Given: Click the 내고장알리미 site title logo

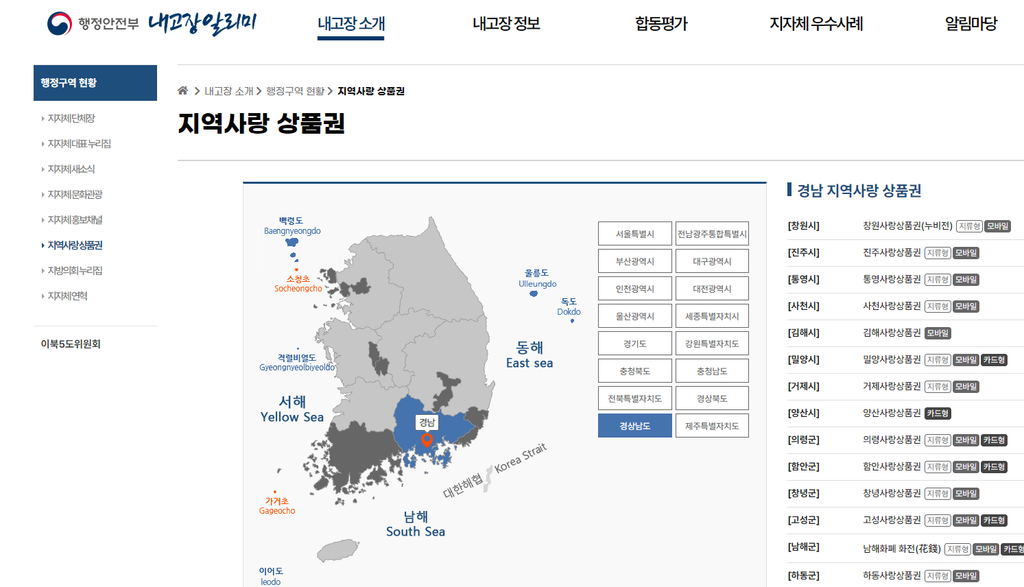Looking at the screenshot, I should 202,24.
